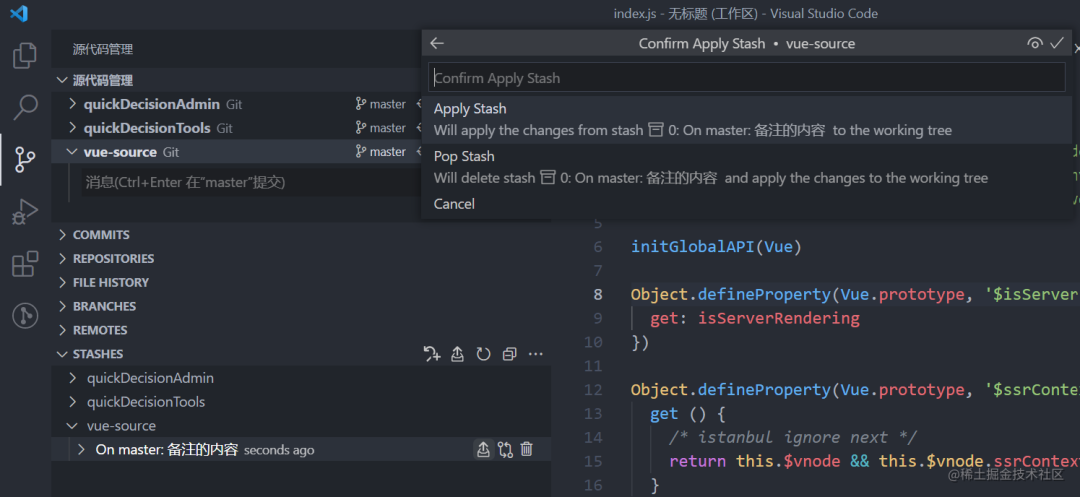The height and width of the screenshot is (497, 1080).
Task: Click the 'istanbul ignore next' comment
Action: coord(793,437)
